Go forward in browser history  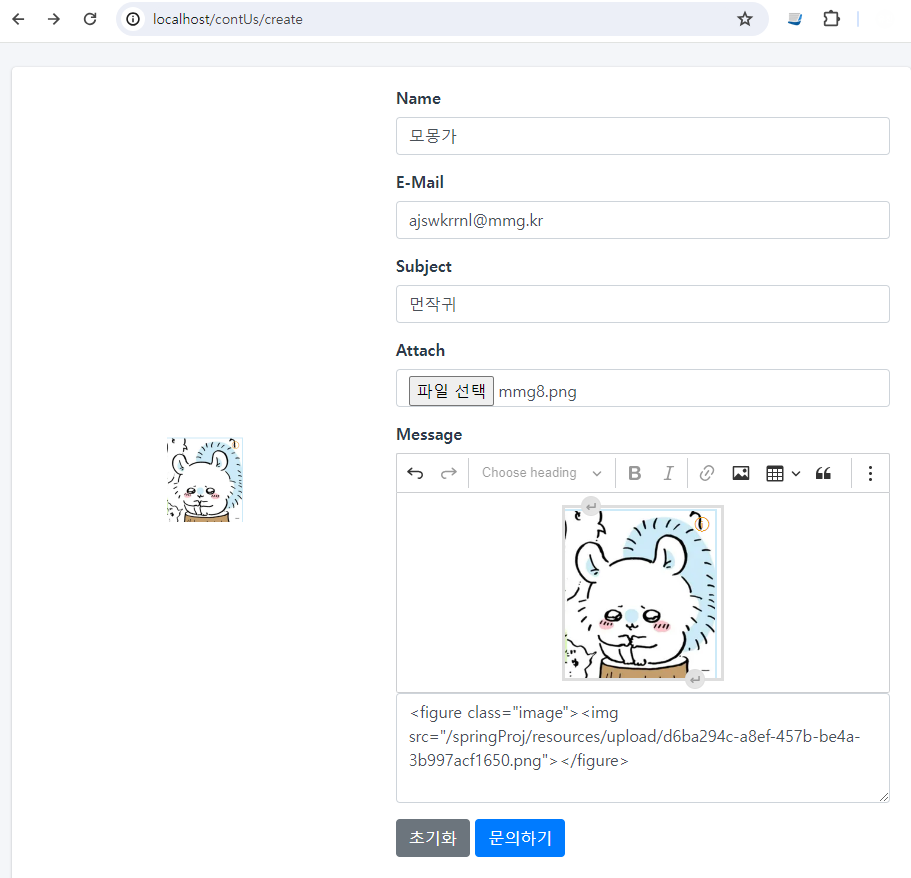pos(54,19)
